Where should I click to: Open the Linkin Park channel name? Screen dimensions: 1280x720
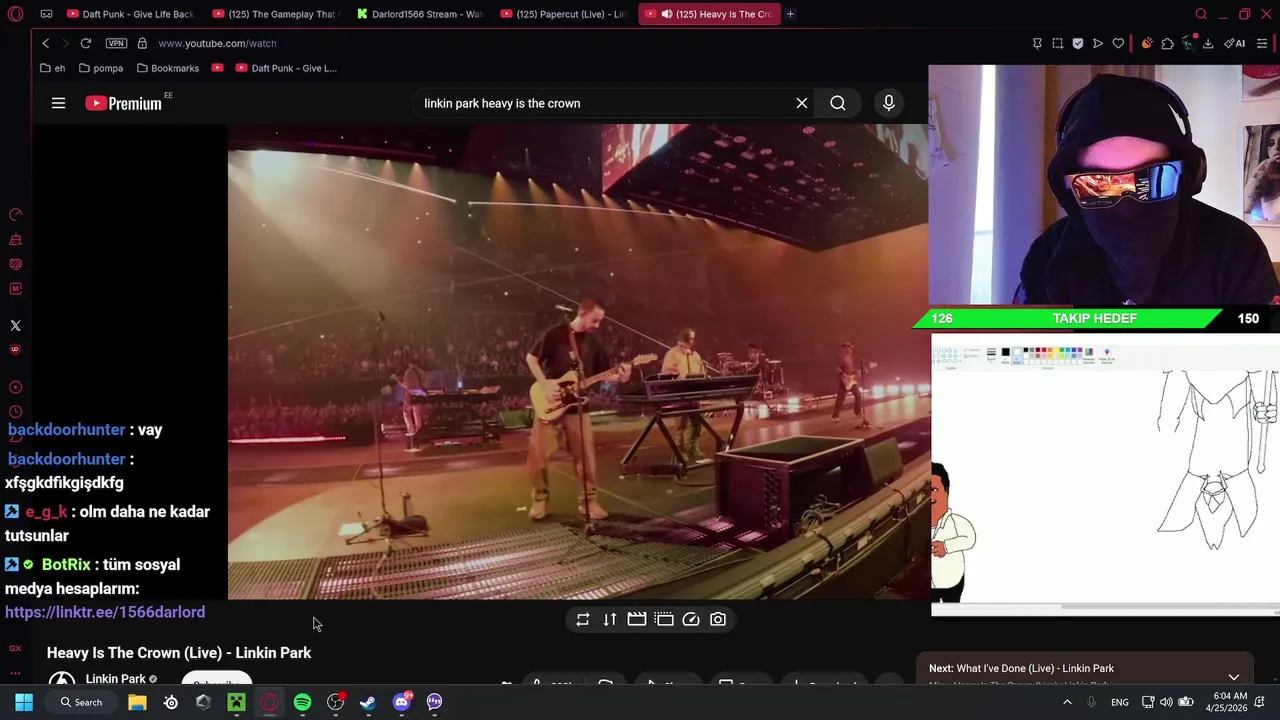(116, 679)
